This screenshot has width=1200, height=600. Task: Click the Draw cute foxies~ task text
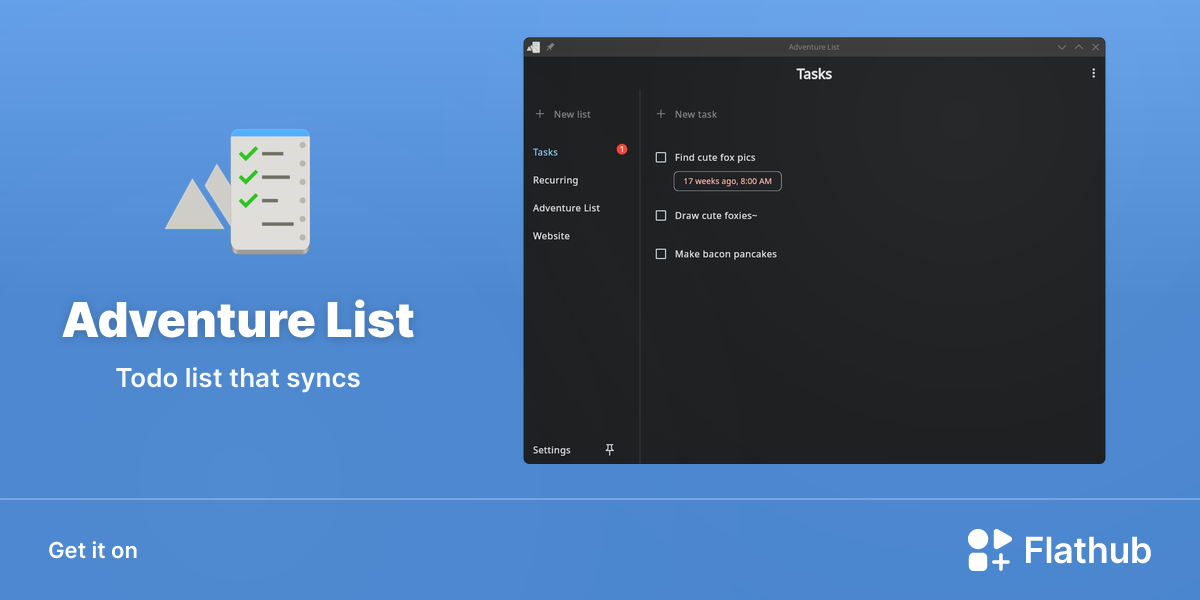716,215
